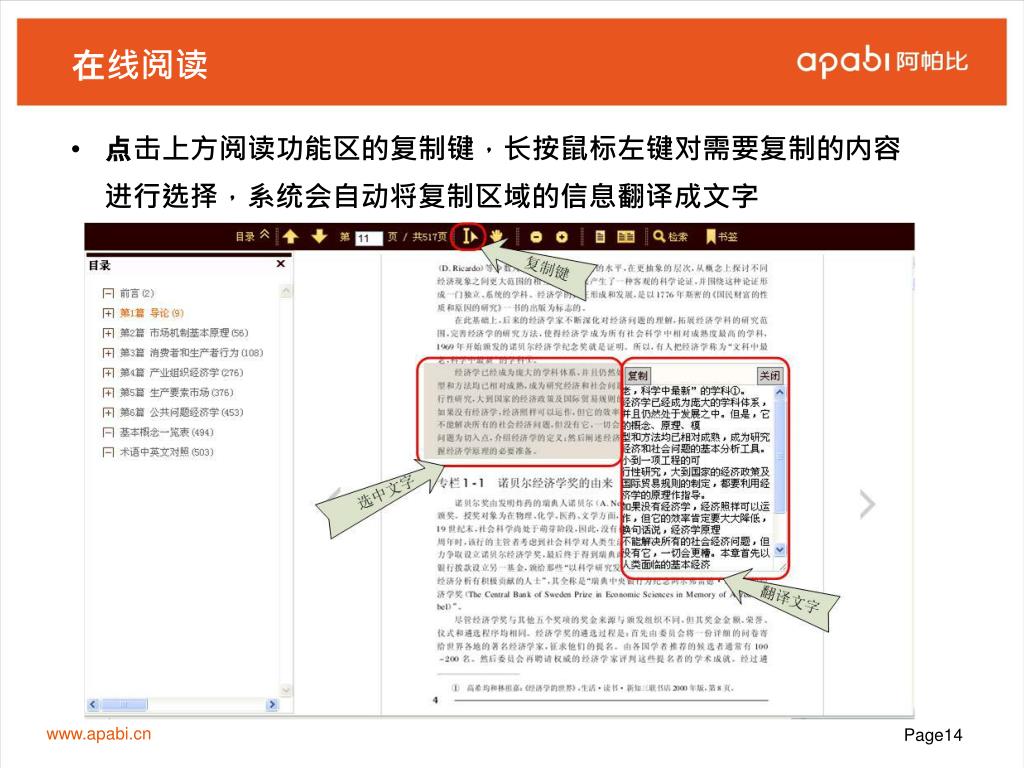Expand the 第3篇 tree node box
This screenshot has height=768, width=1024.
[x=108, y=353]
